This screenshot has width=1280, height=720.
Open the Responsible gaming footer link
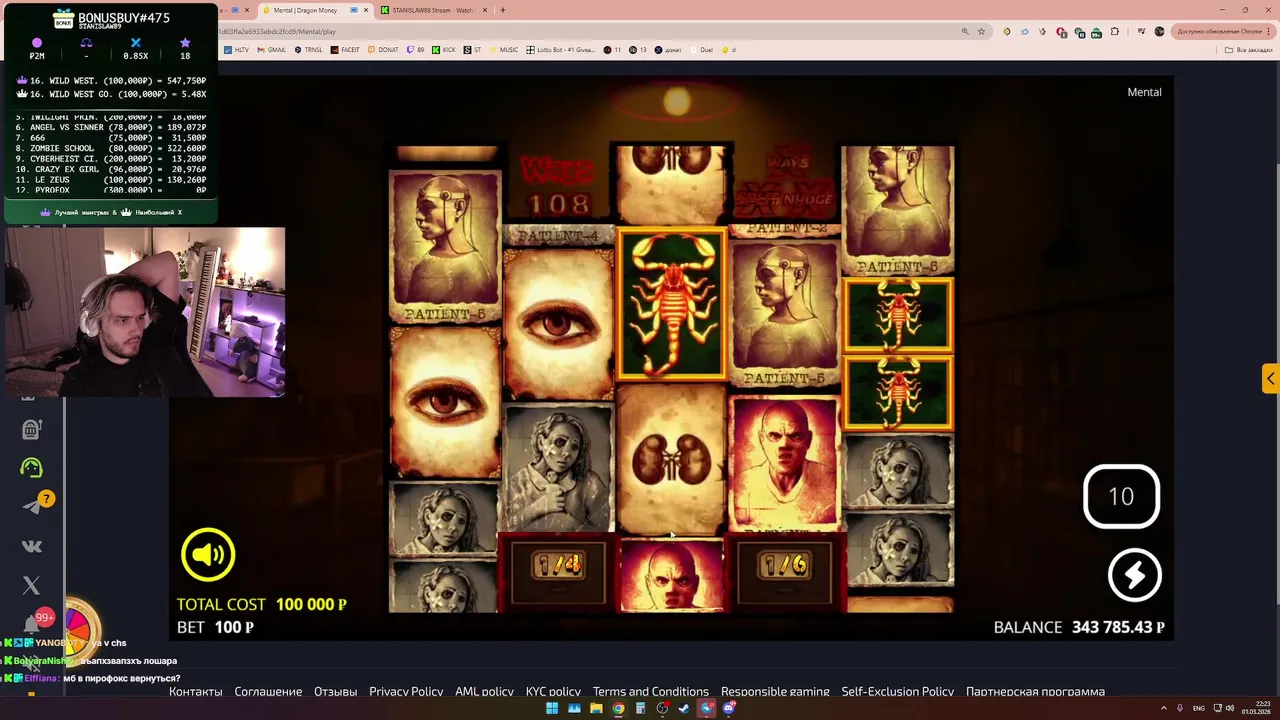point(775,691)
